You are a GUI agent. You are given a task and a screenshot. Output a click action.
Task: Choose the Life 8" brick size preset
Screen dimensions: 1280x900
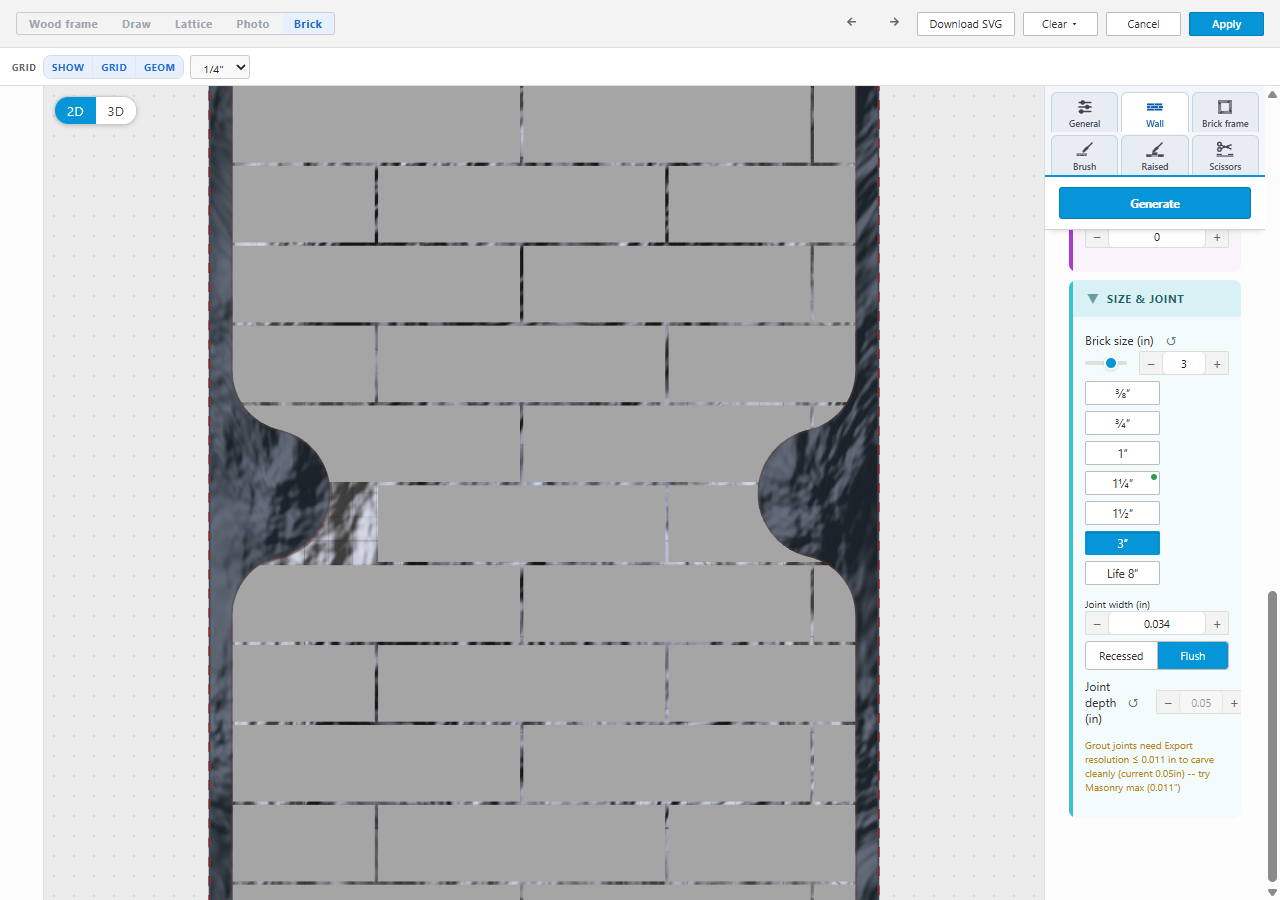(1122, 573)
